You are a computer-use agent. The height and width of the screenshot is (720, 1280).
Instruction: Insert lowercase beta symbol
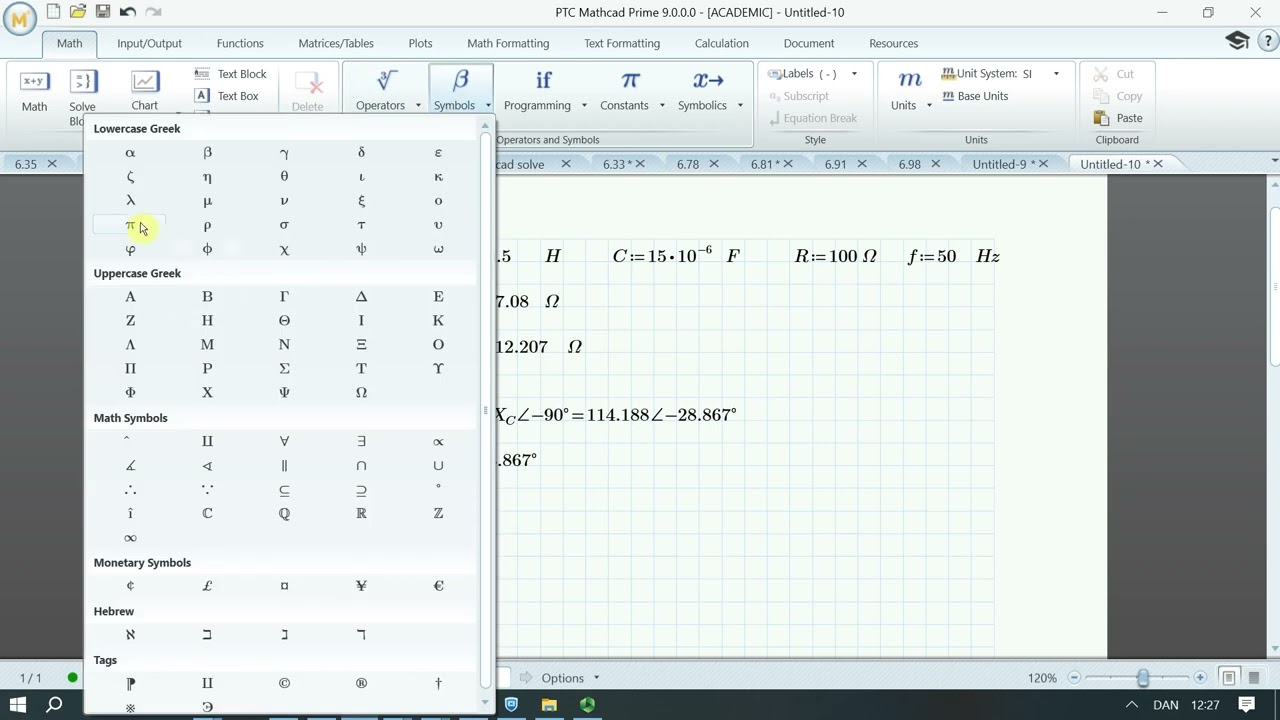coord(207,153)
